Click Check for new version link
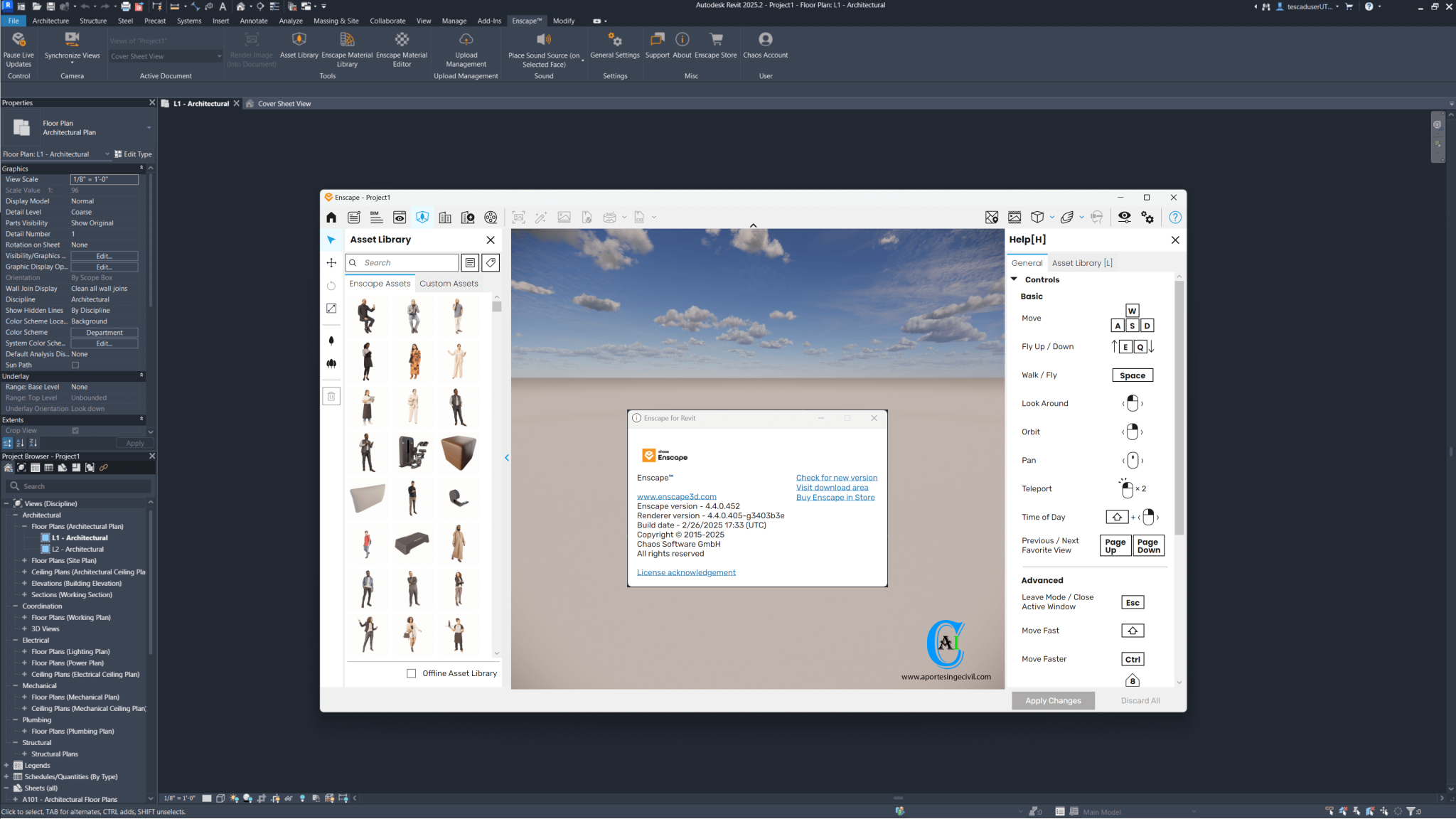This screenshot has width=1456, height=819. [x=836, y=478]
